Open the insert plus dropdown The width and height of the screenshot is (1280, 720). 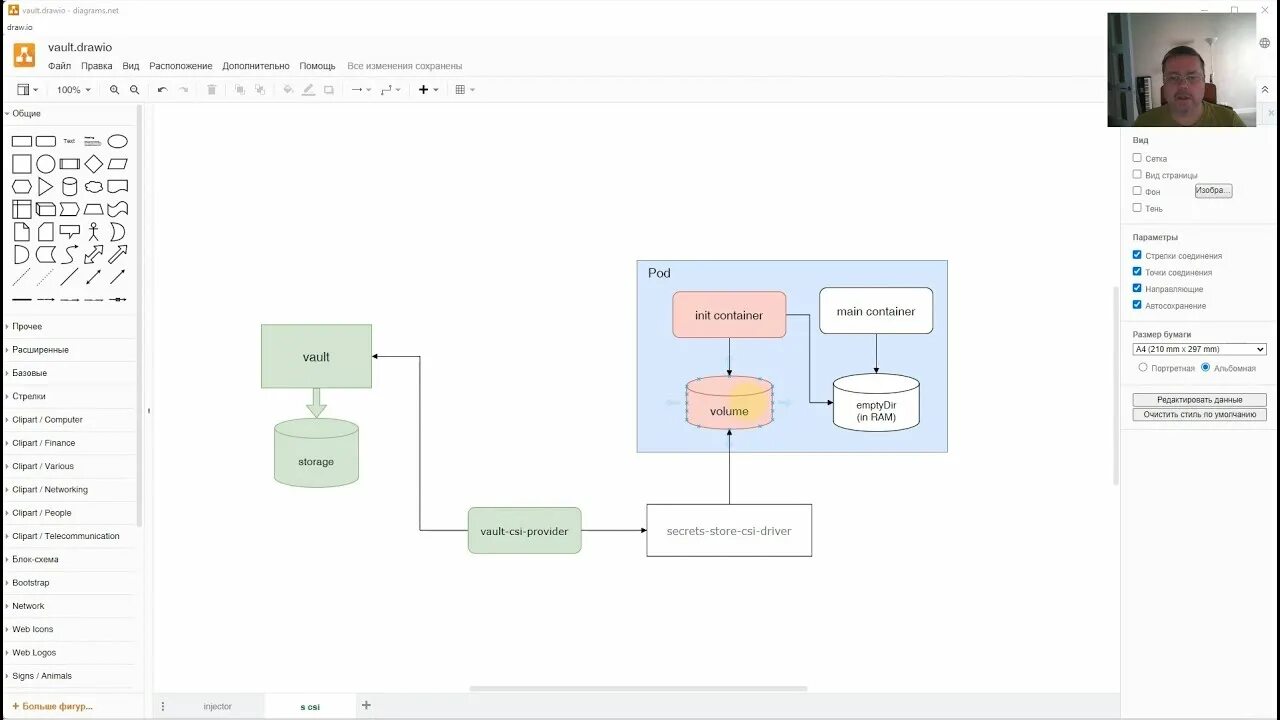(428, 90)
